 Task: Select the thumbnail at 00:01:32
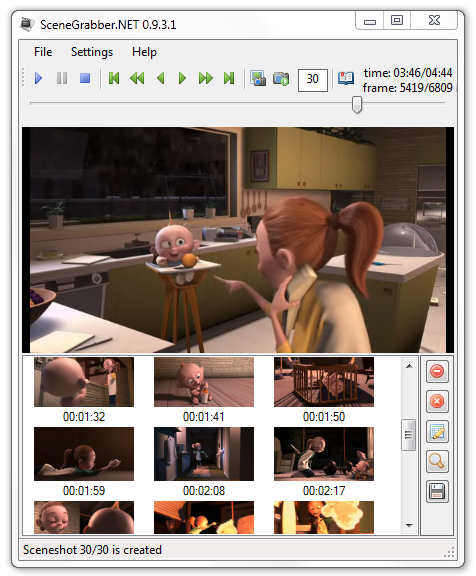click(x=84, y=382)
